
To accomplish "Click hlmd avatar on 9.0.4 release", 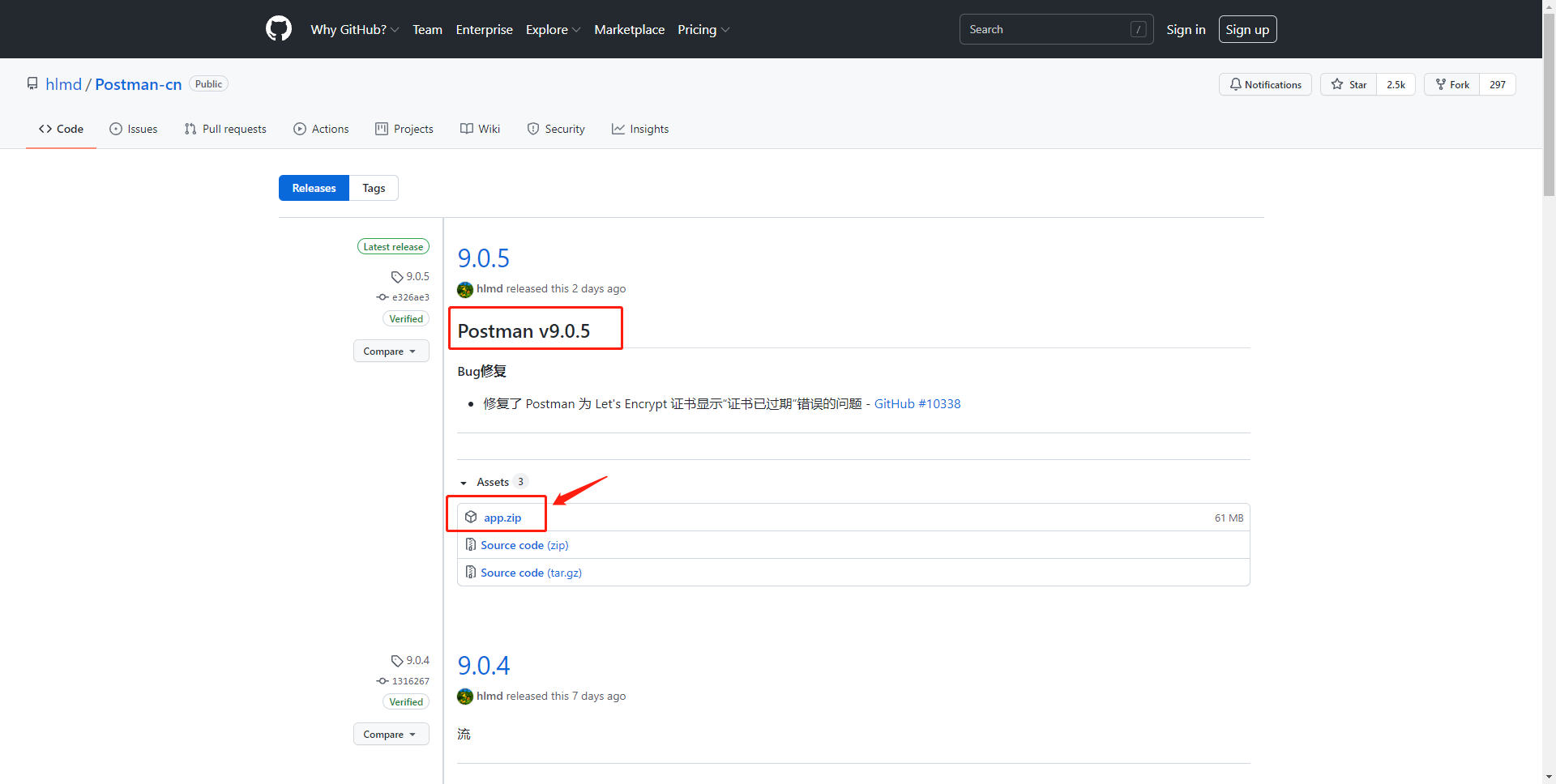I will 465,697.
